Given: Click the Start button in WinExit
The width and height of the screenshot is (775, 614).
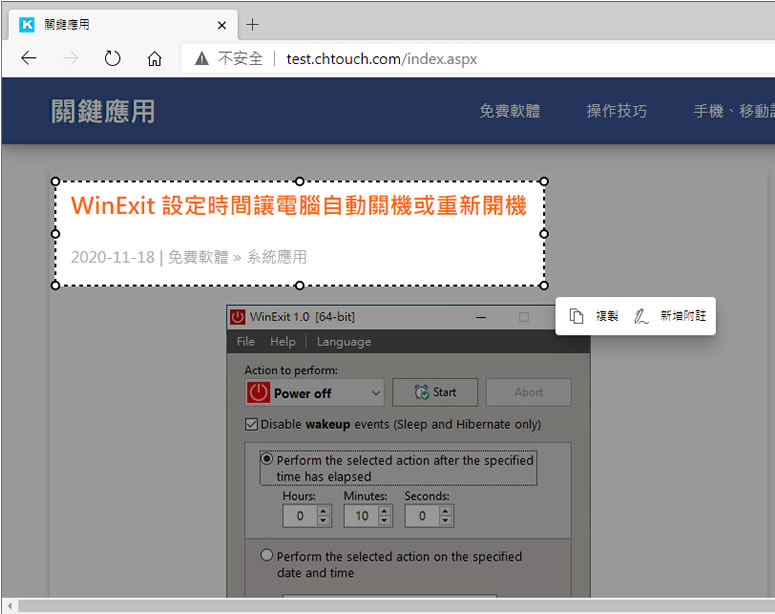Looking at the screenshot, I should (435, 393).
